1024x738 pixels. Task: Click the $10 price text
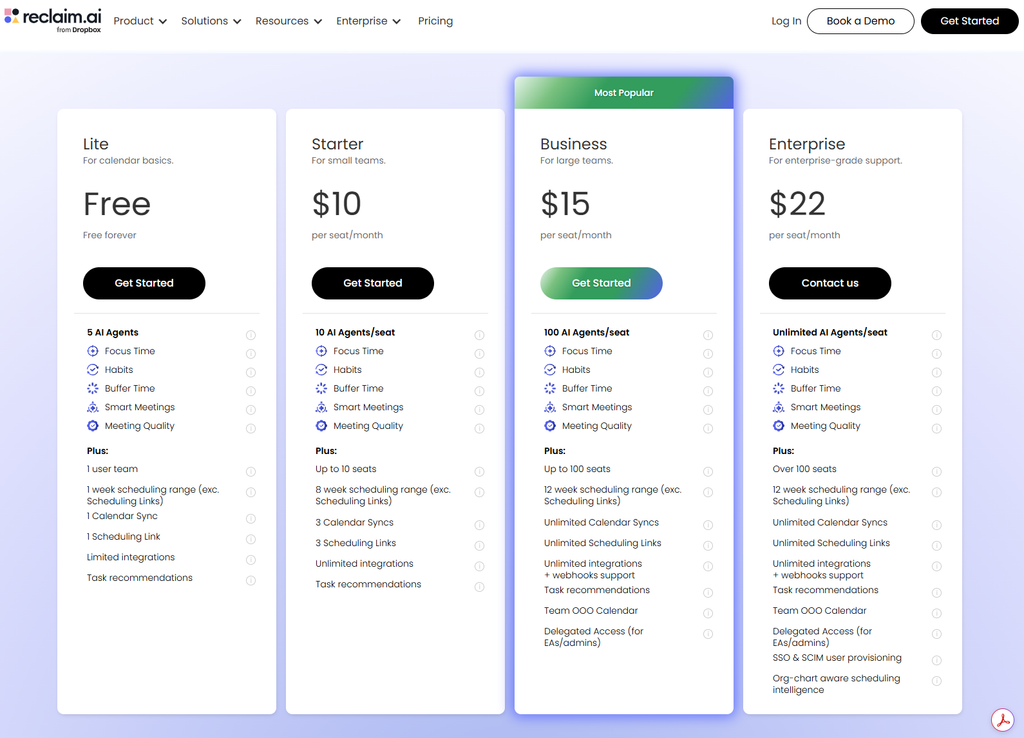(336, 204)
